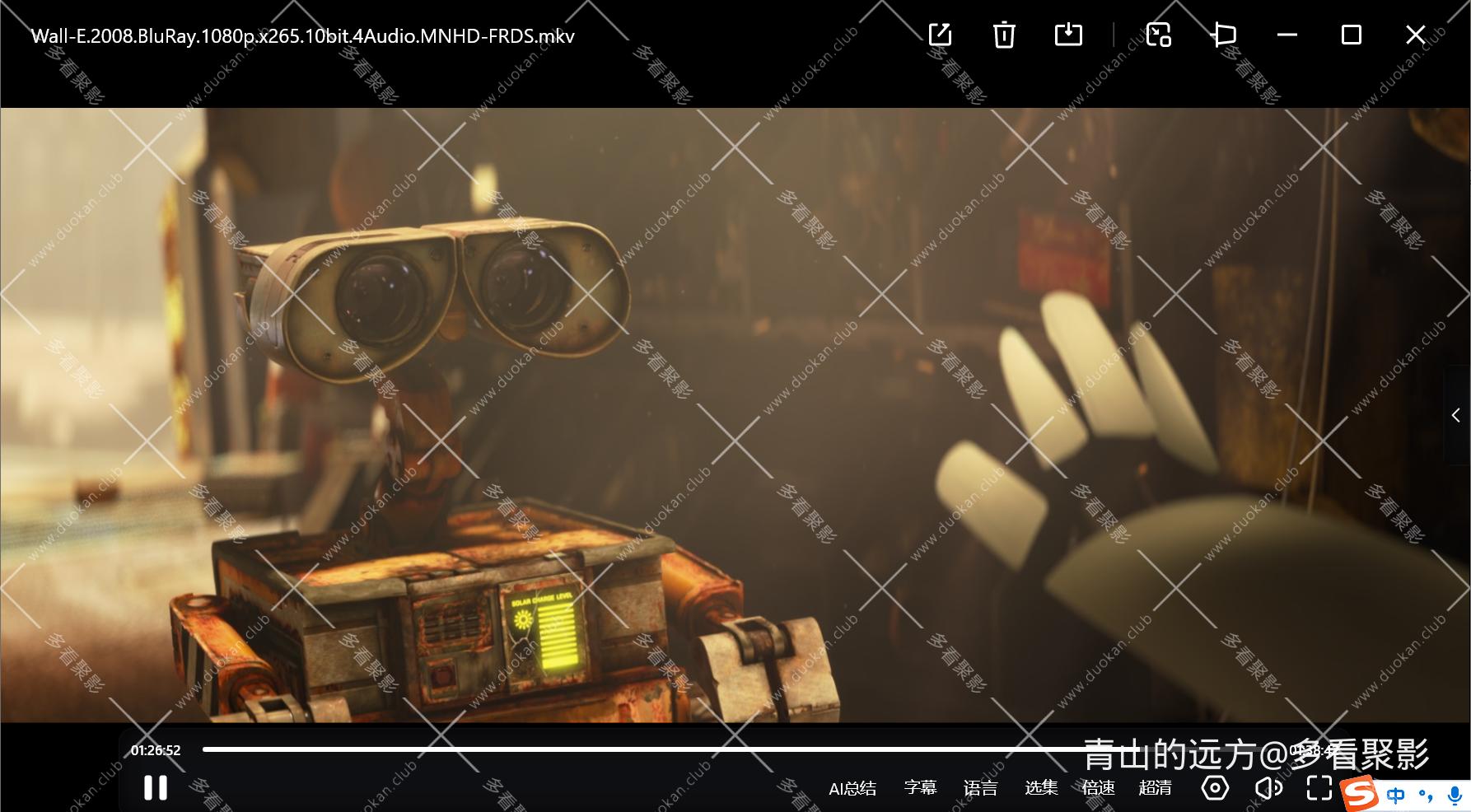Image resolution: width=1471 pixels, height=812 pixels.
Task: Open the 语言 audio language menu
Action: point(980,788)
